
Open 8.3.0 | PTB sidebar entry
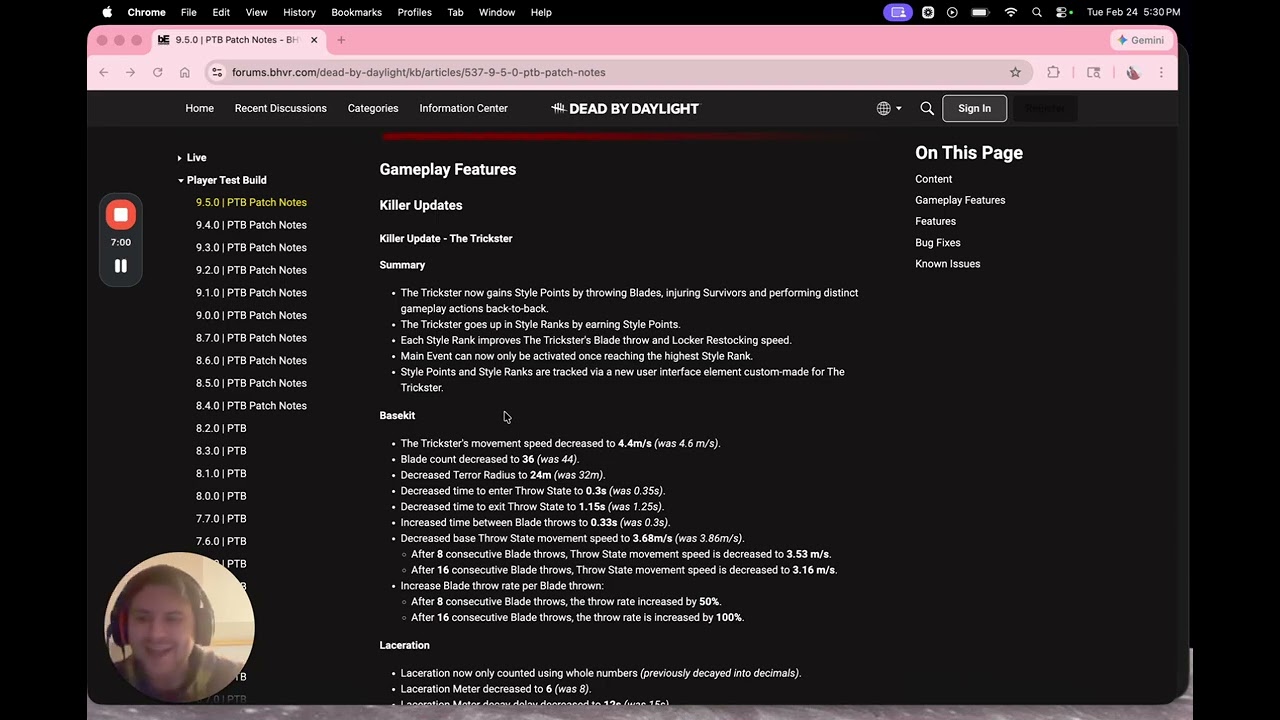(x=221, y=451)
